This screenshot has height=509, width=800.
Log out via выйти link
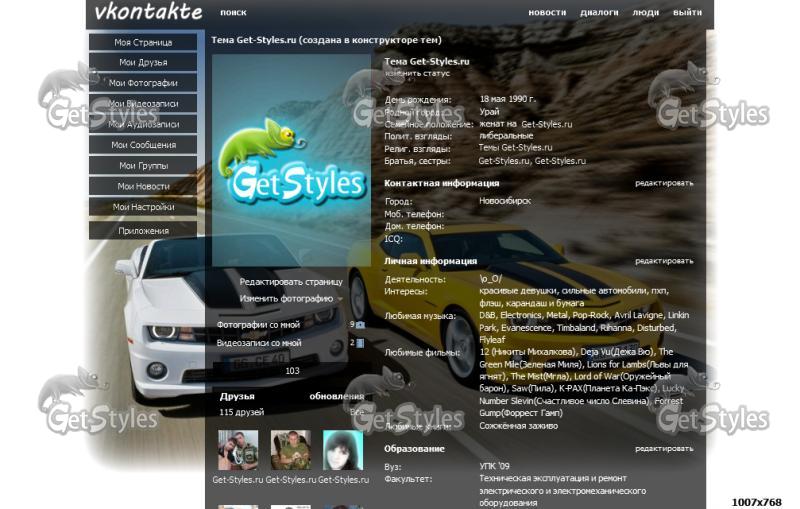pyautogui.click(x=687, y=12)
